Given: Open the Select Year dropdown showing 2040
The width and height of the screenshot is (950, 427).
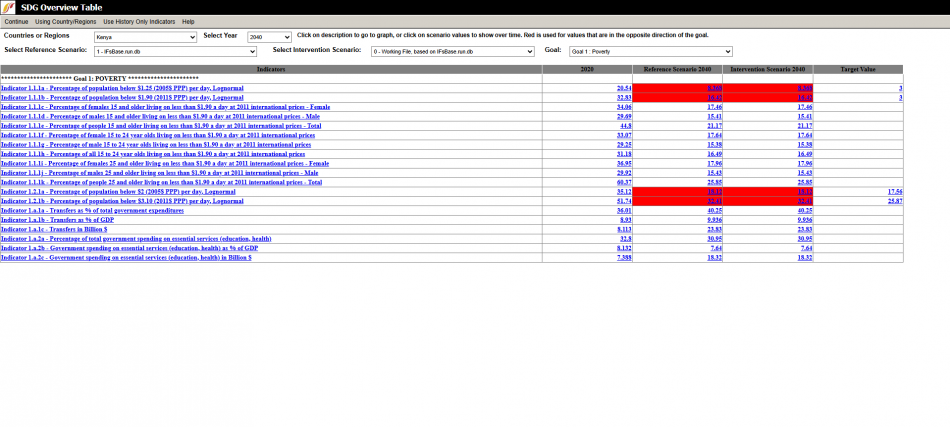Looking at the screenshot, I should tap(268, 37).
